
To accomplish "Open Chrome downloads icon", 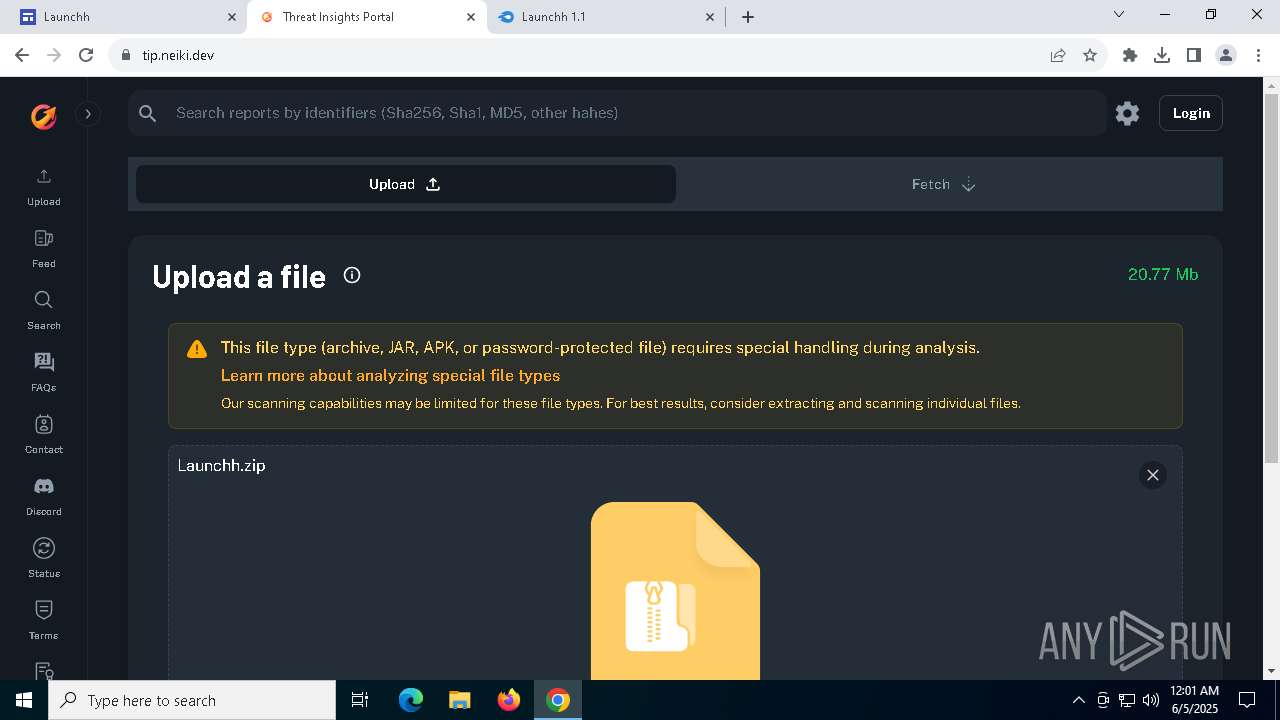I will [x=1162, y=55].
